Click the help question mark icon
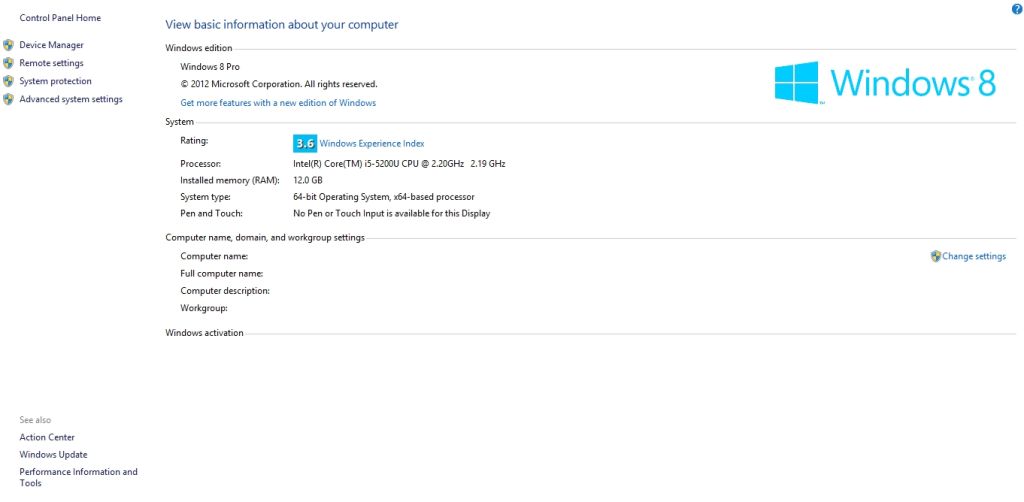 pos(1016,8)
